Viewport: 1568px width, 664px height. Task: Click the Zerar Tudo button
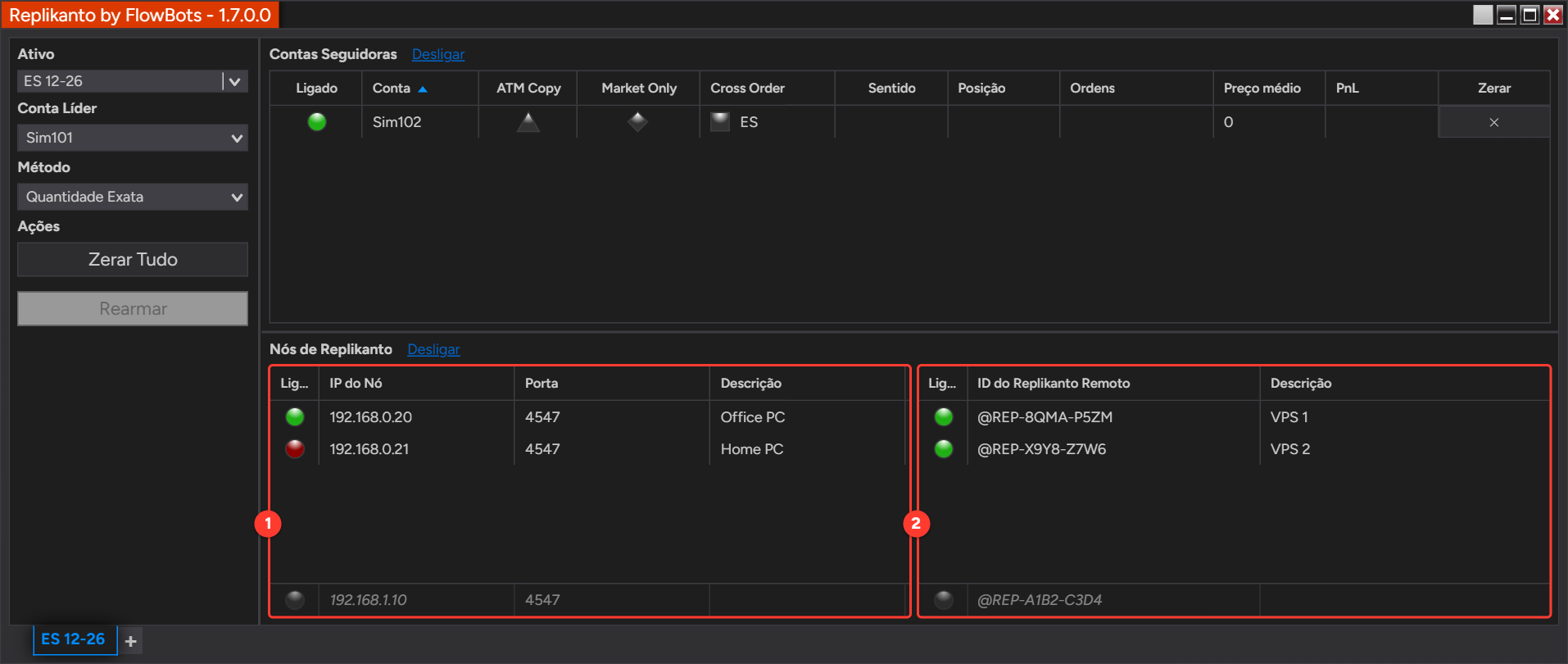tap(133, 259)
